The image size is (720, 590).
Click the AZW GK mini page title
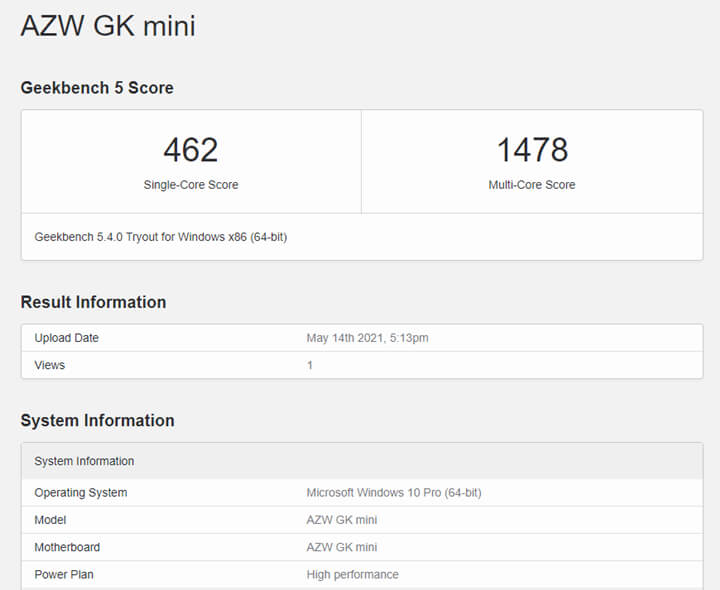(x=108, y=26)
